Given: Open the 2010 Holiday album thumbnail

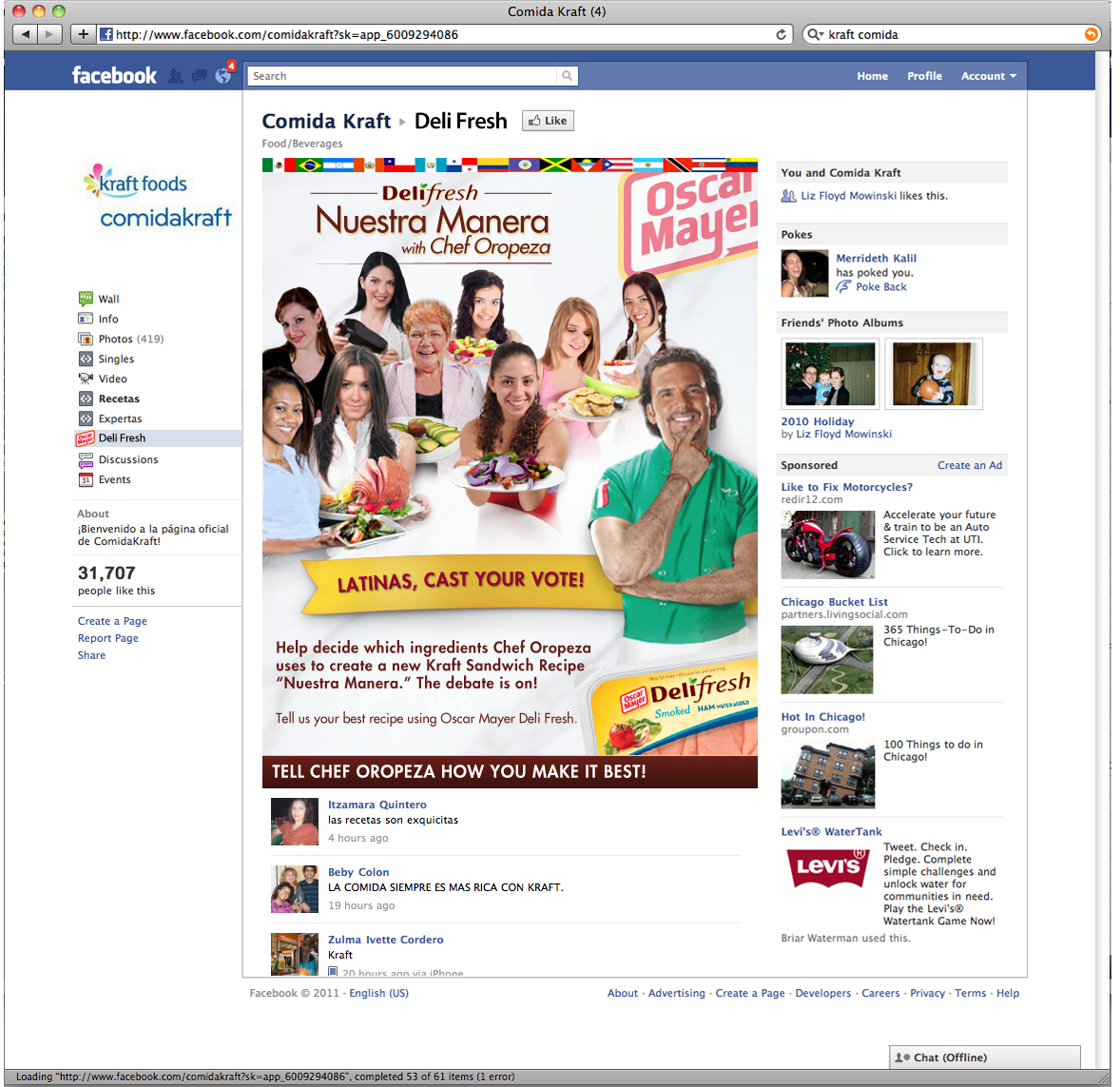Looking at the screenshot, I should point(830,375).
